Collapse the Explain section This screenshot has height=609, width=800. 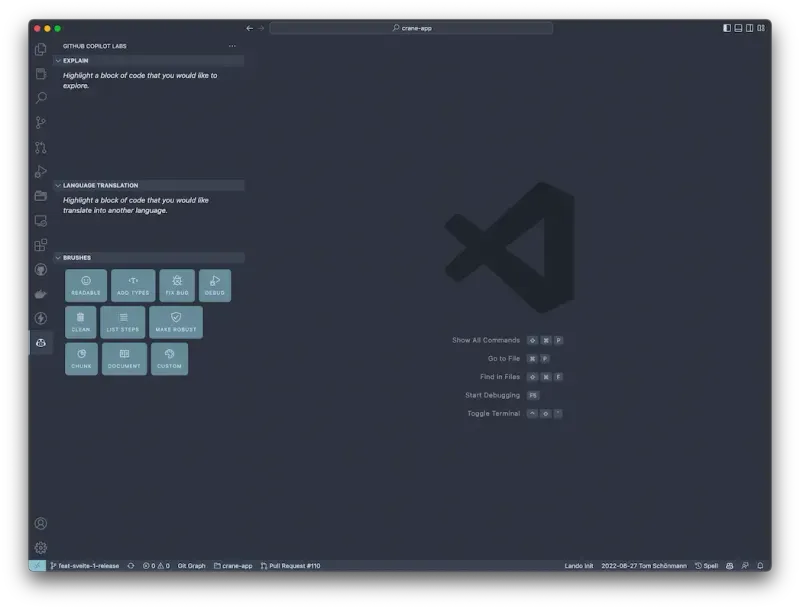(148, 61)
